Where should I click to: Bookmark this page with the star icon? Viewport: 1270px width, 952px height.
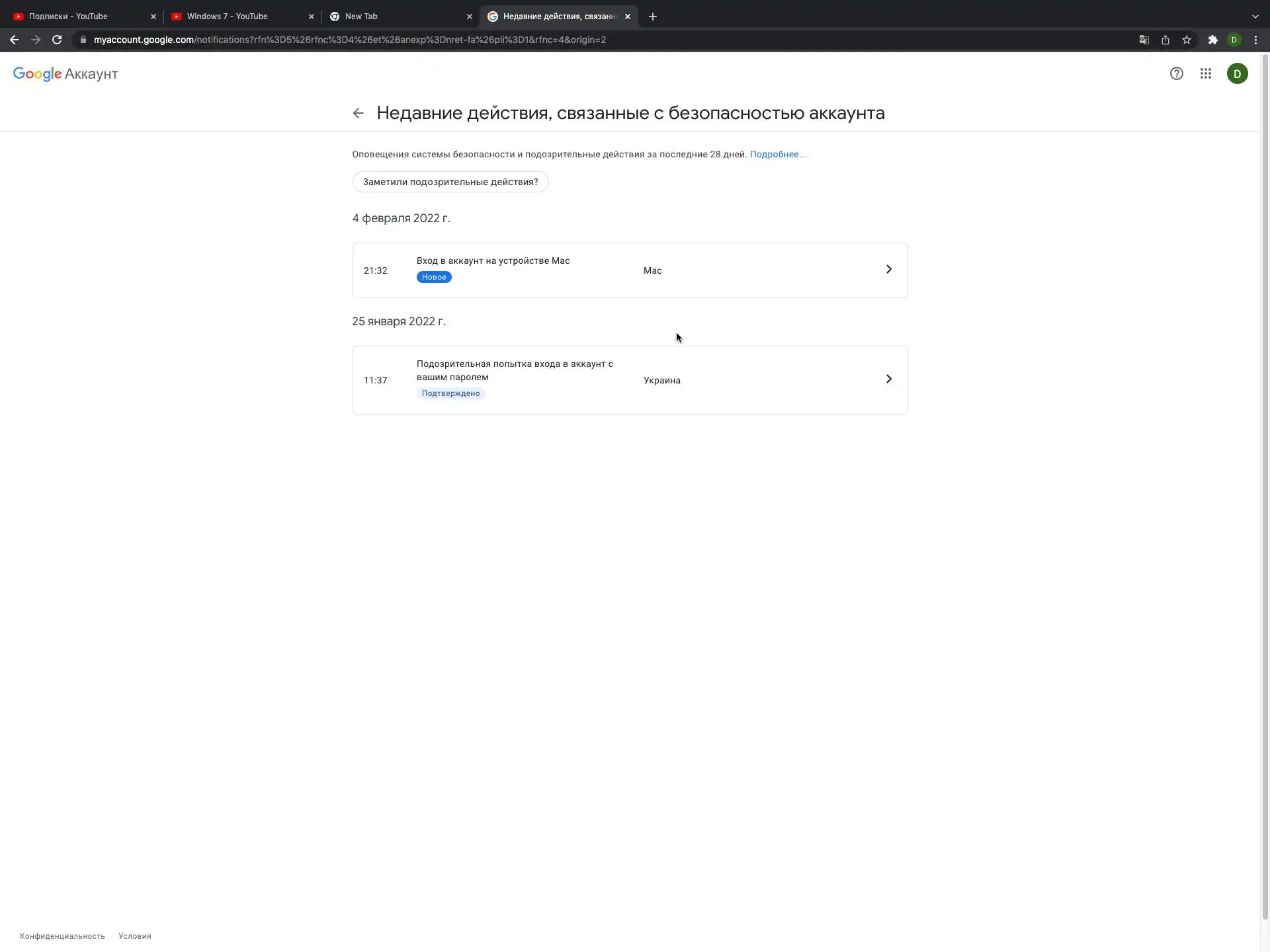pos(1187,40)
